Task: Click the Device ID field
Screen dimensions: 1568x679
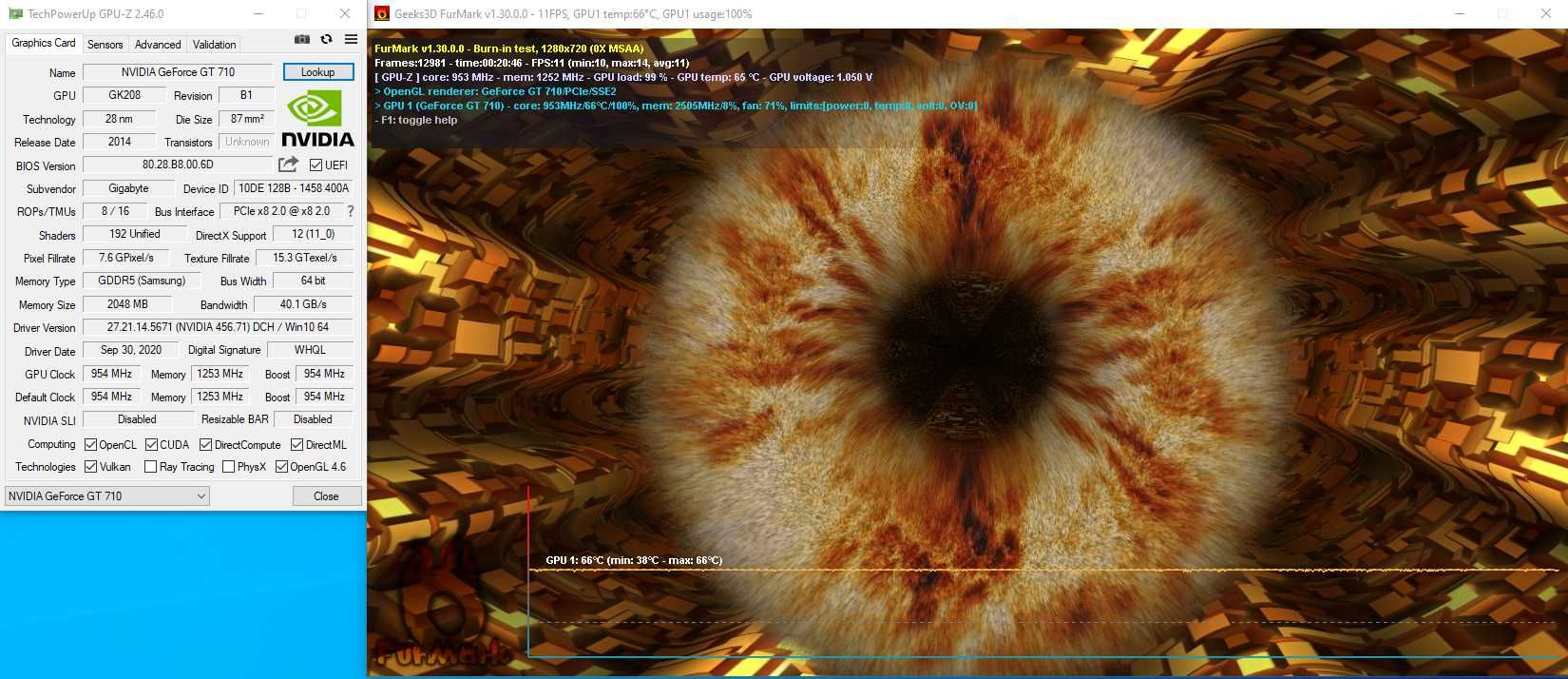Action: (294, 188)
